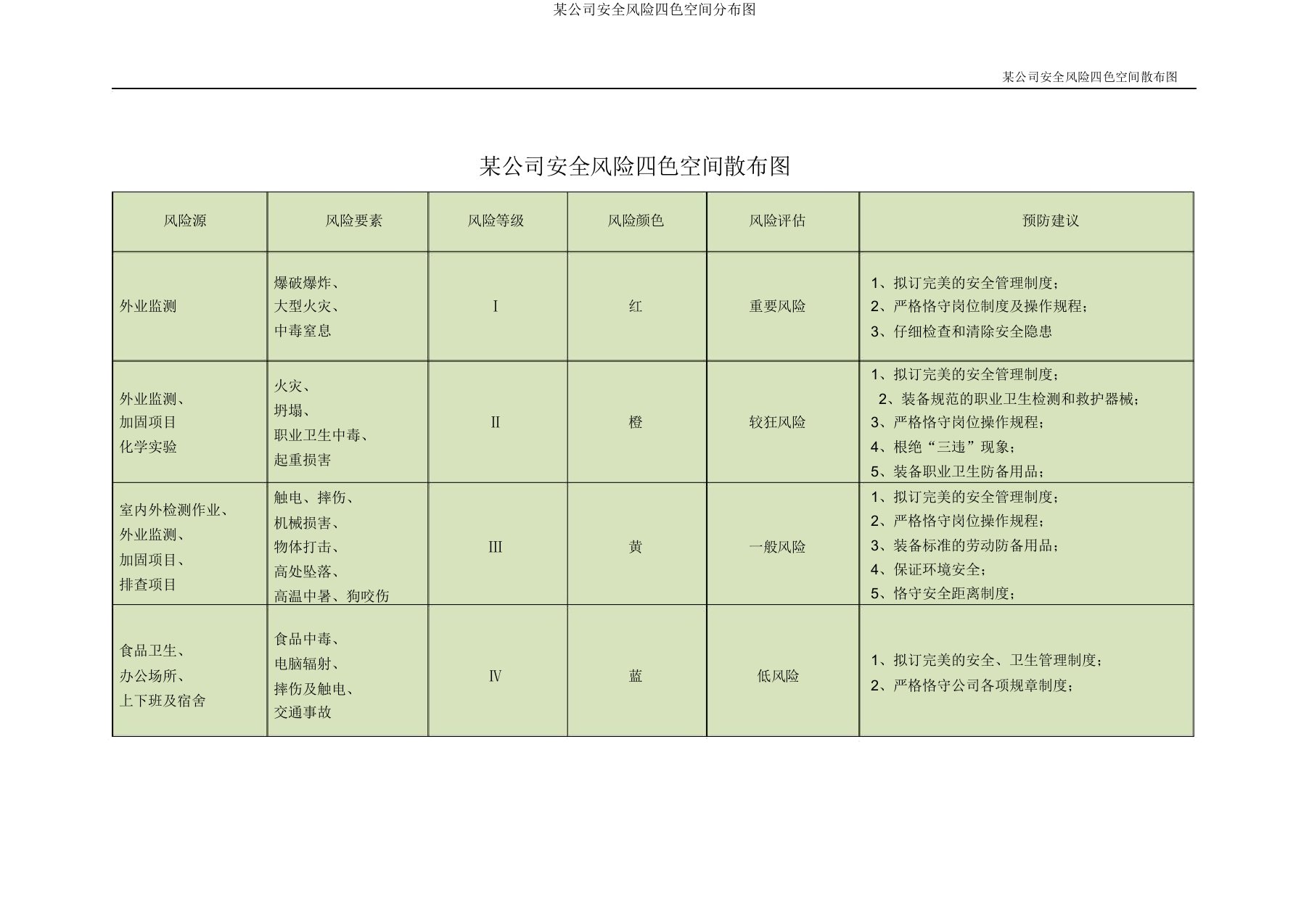Click the text 办公场所、
This screenshot has height=924, width=1309.
[x=152, y=676]
